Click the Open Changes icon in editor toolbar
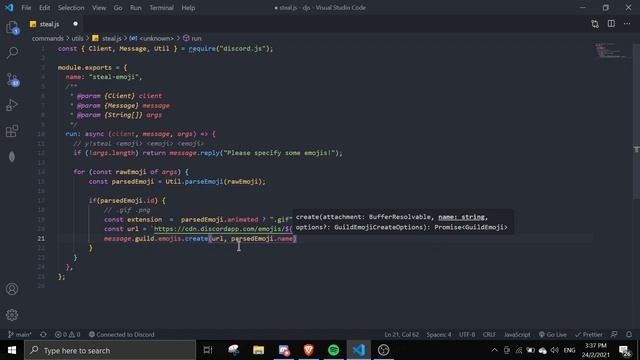The height and width of the screenshot is (360, 640). (x=595, y=24)
